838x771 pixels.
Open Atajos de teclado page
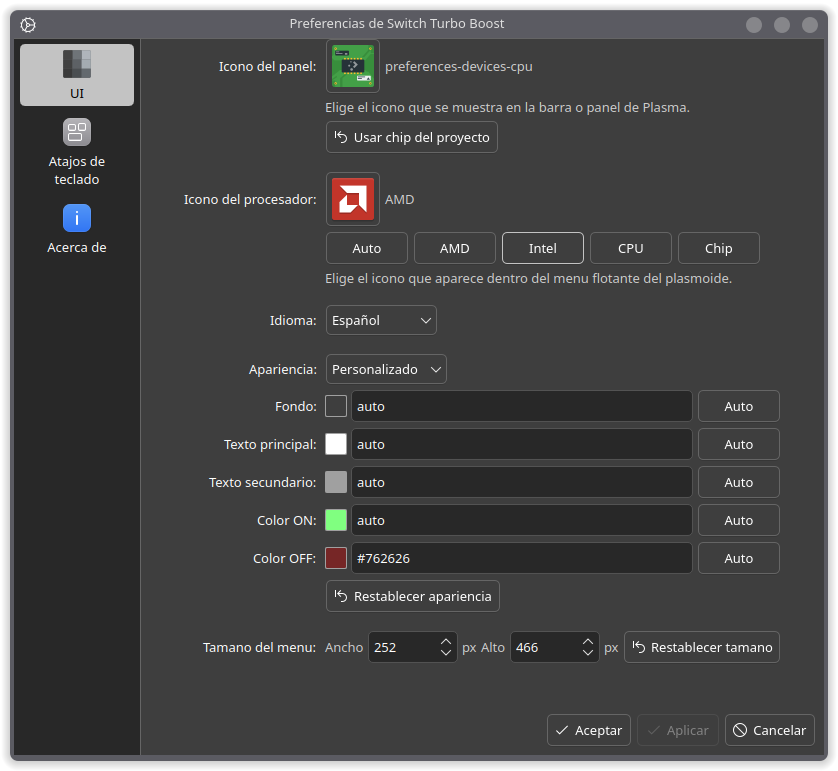coord(76,152)
